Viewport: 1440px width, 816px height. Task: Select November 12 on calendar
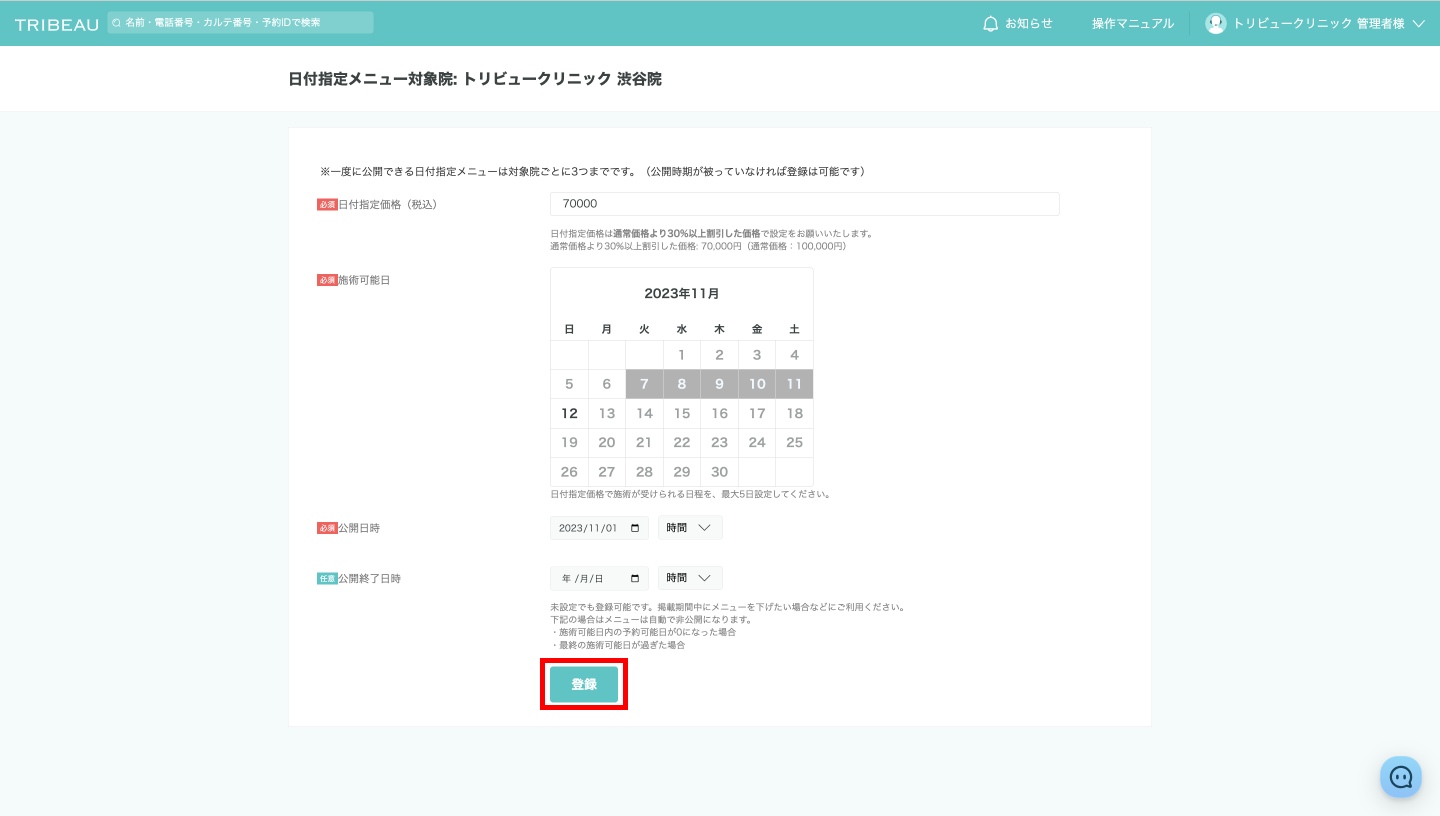click(x=569, y=413)
